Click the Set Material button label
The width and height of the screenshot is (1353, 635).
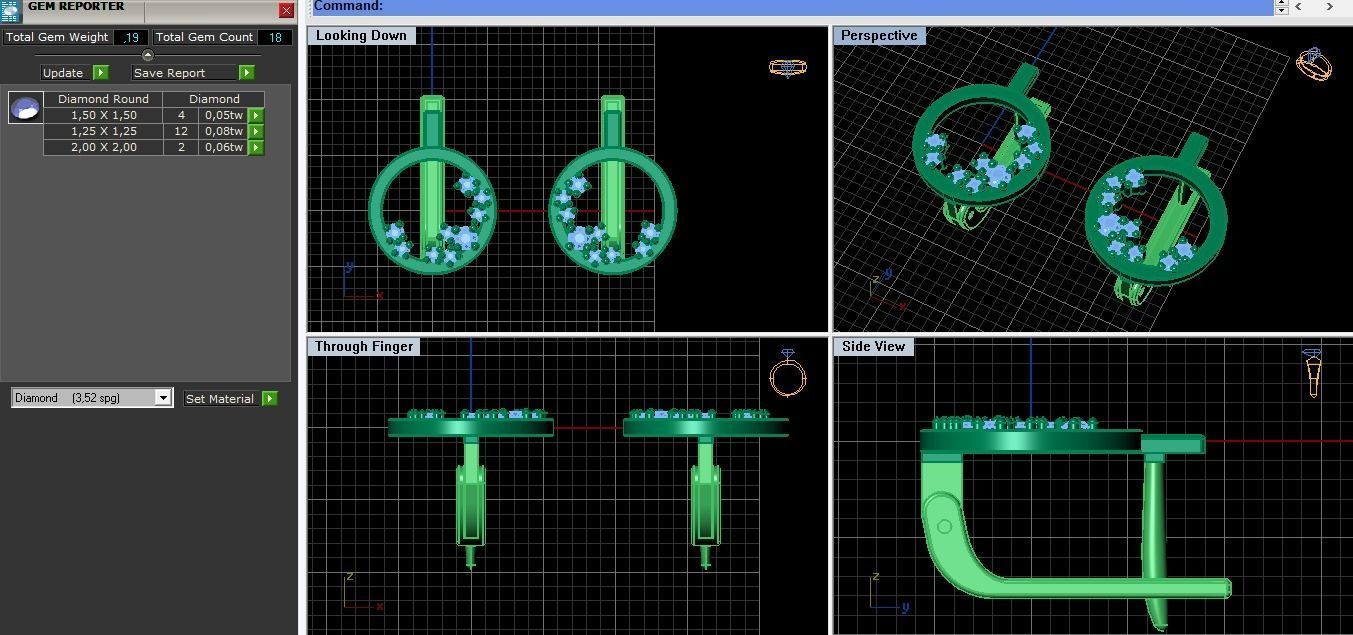[x=220, y=398]
